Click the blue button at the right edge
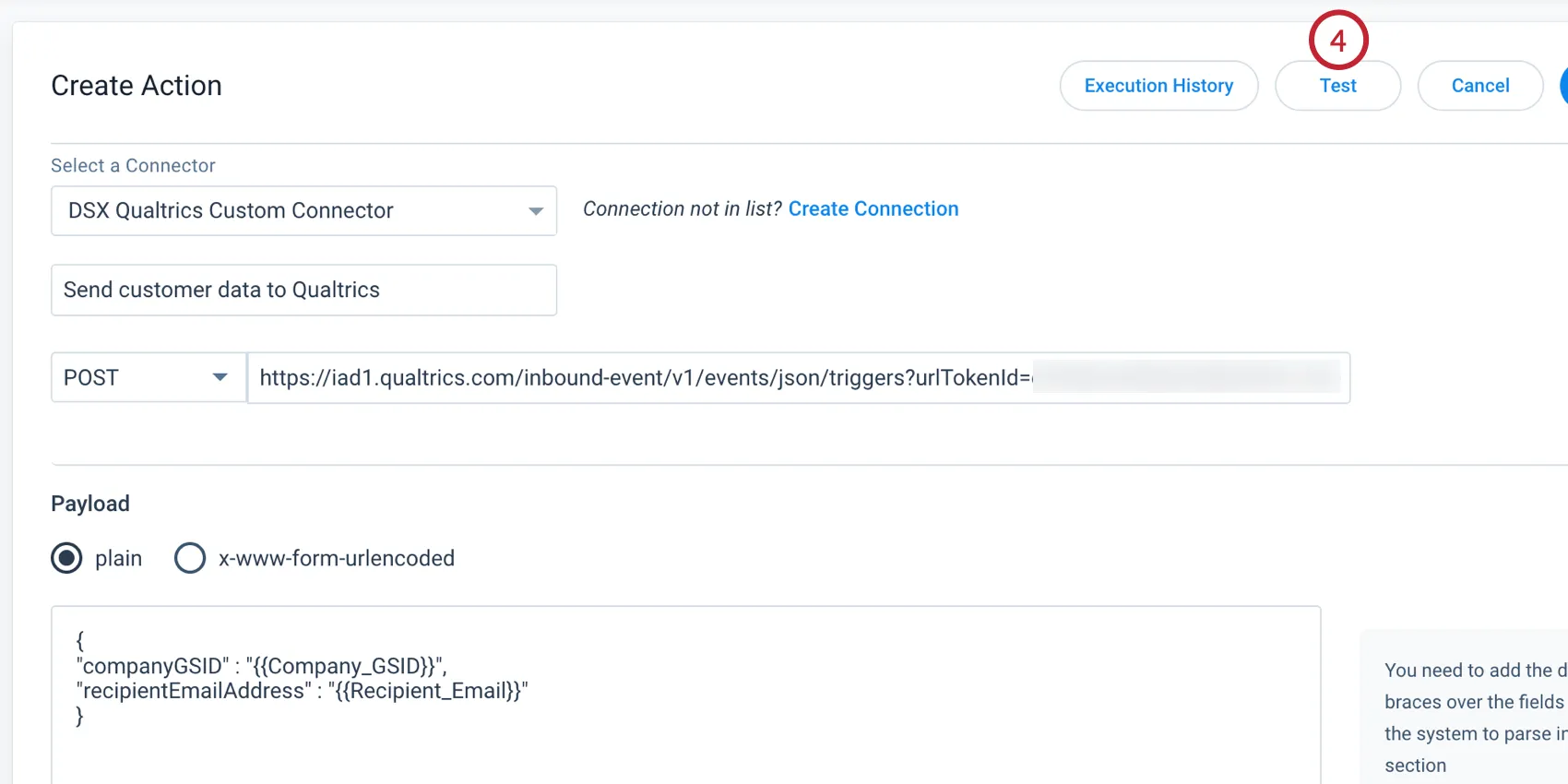 1562,86
